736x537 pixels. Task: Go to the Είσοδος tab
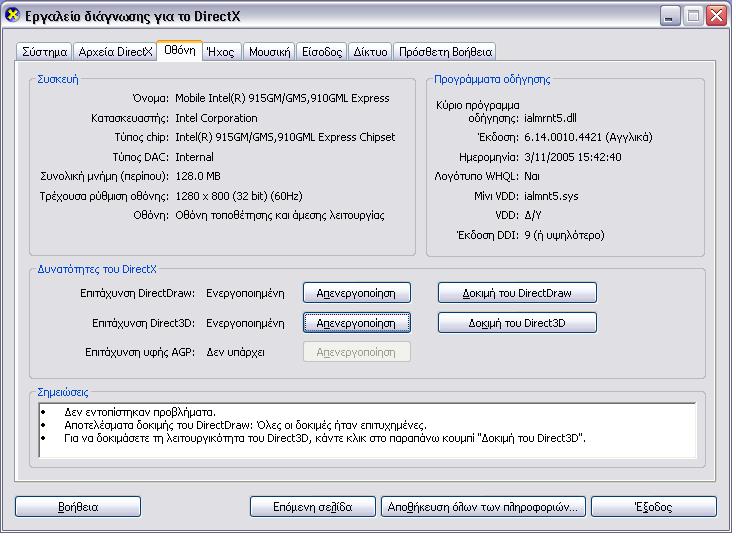pyautogui.click(x=322, y=52)
